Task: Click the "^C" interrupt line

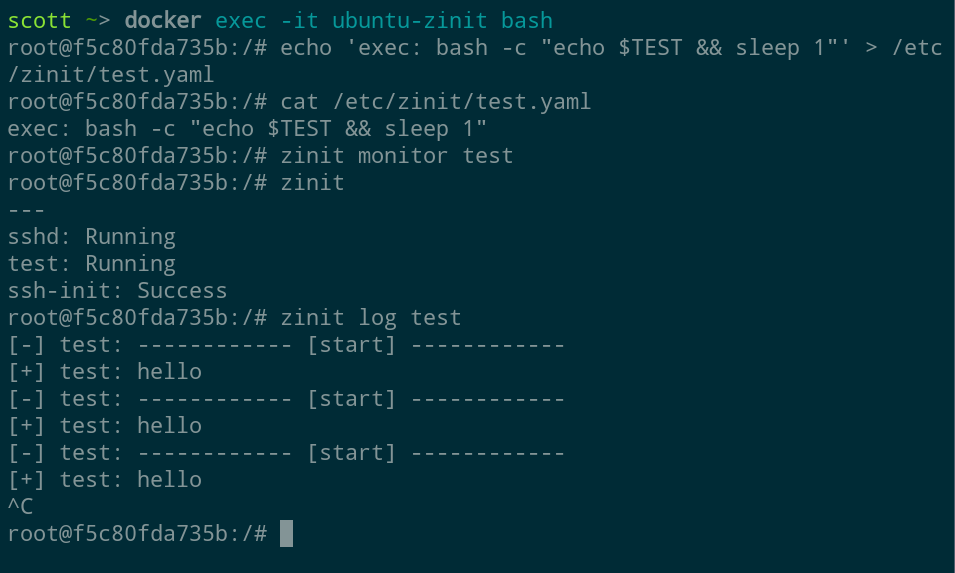Action: [20, 506]
